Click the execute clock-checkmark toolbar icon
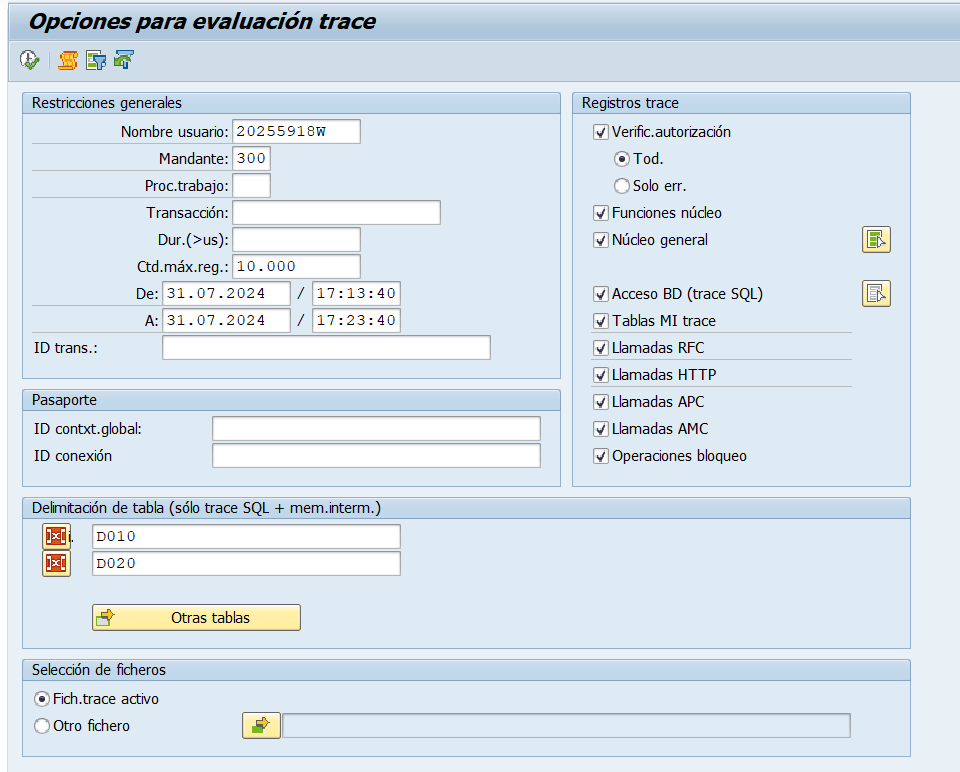The width and height of the screenshot is (960, 772). tap(30, 61)
